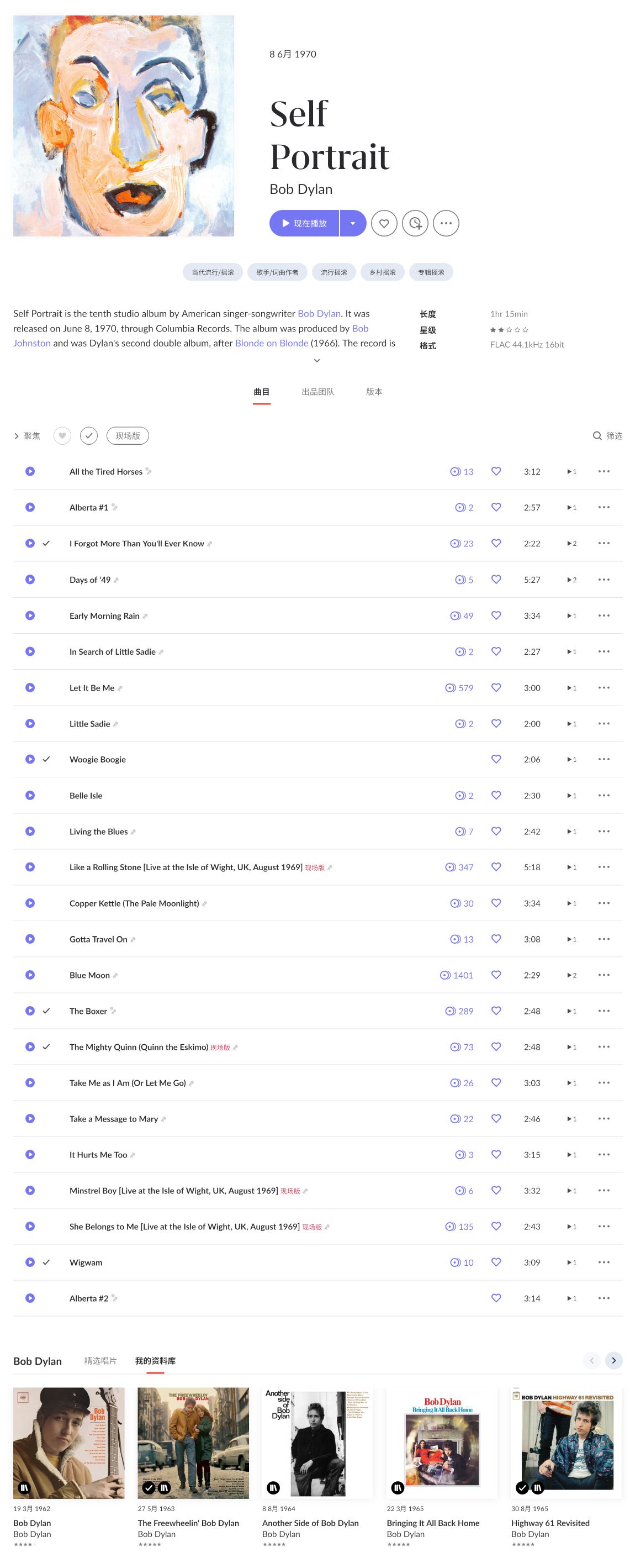Switch to the 精选唱片 tab

pos(100,1360)
